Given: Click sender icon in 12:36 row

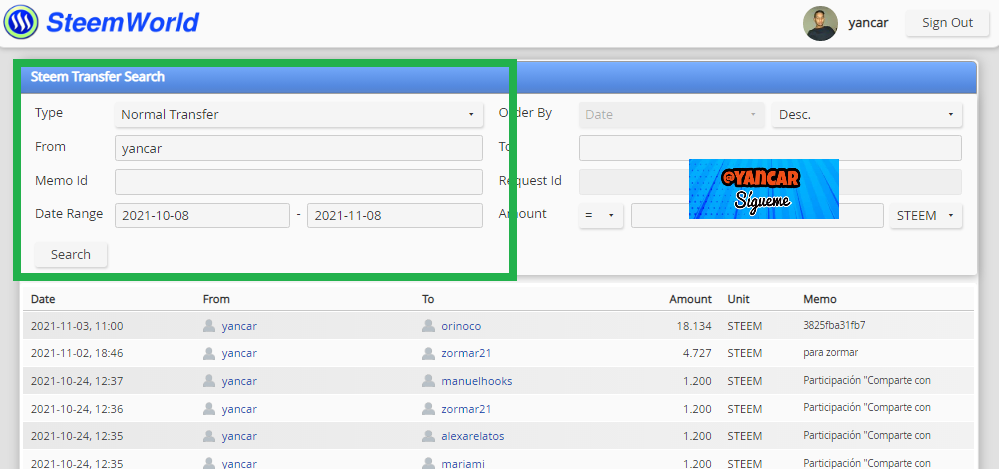Looking at the screenshot, I should pos(208,408).
